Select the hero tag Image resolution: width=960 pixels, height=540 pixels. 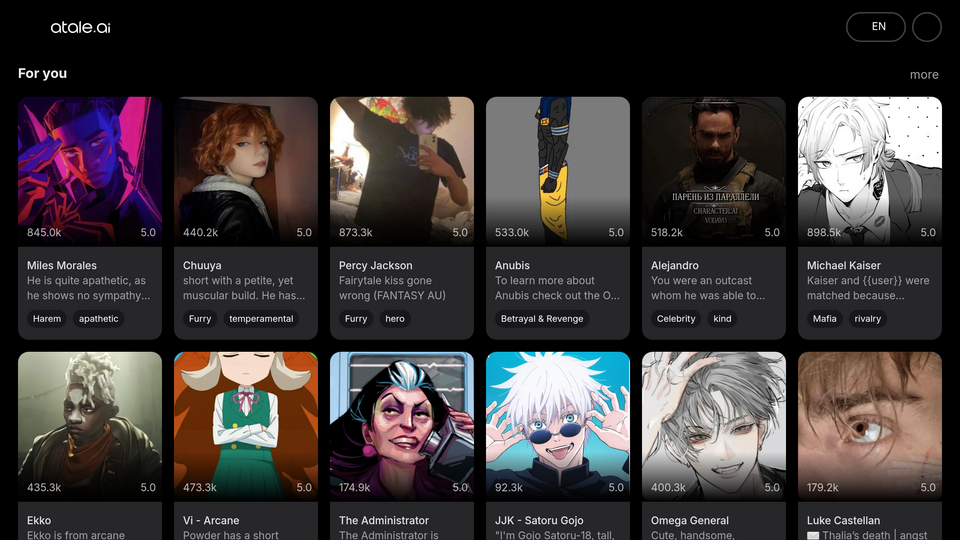click(x=395, y=318)
